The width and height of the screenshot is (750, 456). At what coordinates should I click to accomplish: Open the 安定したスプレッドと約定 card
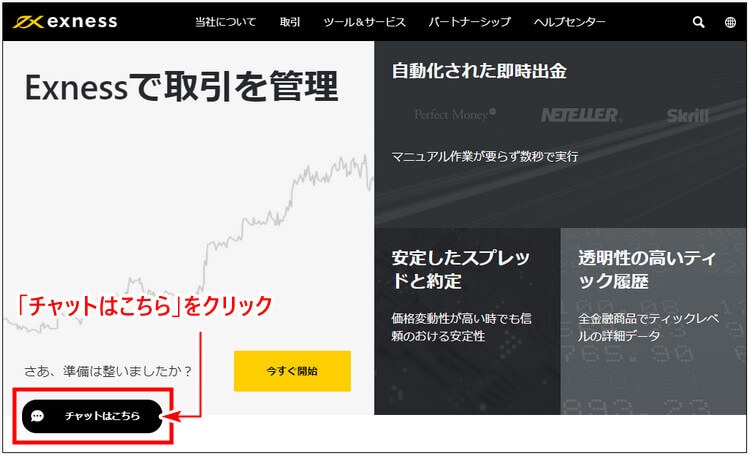pos(467,321)
